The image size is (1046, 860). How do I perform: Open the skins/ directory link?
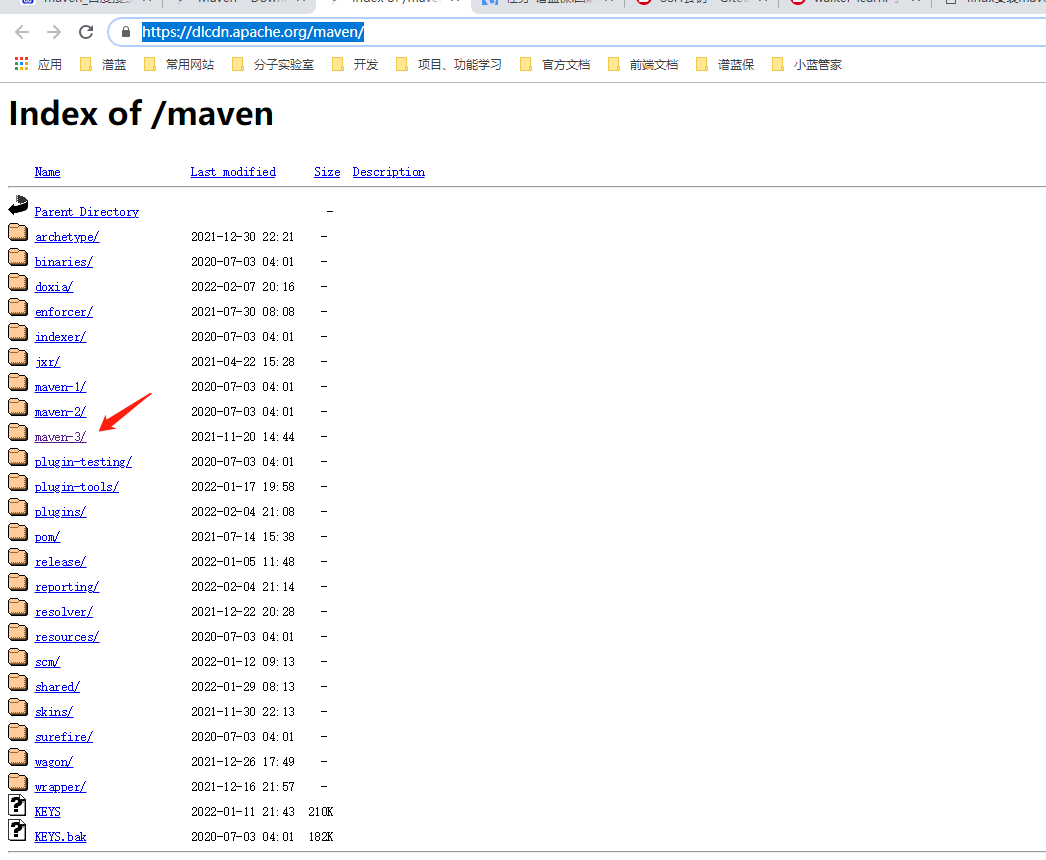point(54,712)
